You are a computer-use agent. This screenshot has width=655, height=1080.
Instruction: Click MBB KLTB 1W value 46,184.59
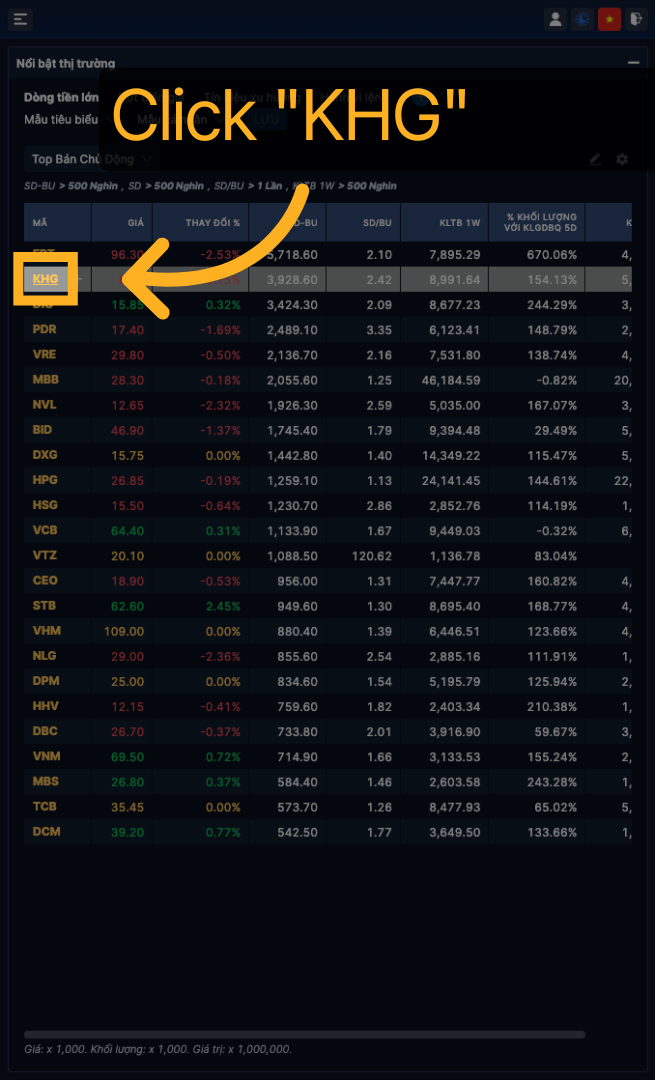449,380
